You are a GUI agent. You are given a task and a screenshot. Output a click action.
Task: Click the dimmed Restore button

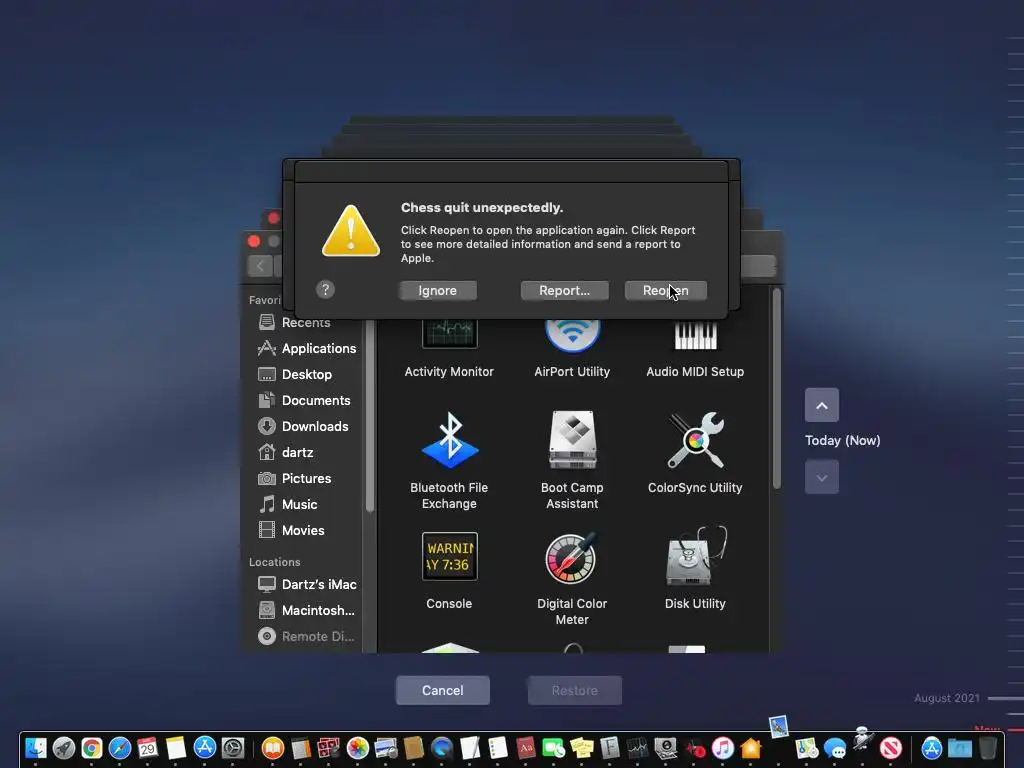pyautogui.click(x=575, y=690)
